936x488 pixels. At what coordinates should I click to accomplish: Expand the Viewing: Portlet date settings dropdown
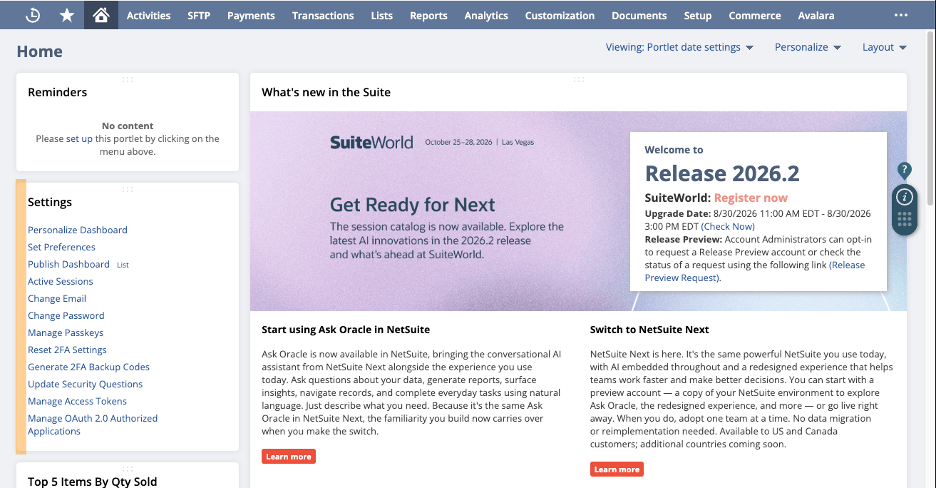coord(679,47)
